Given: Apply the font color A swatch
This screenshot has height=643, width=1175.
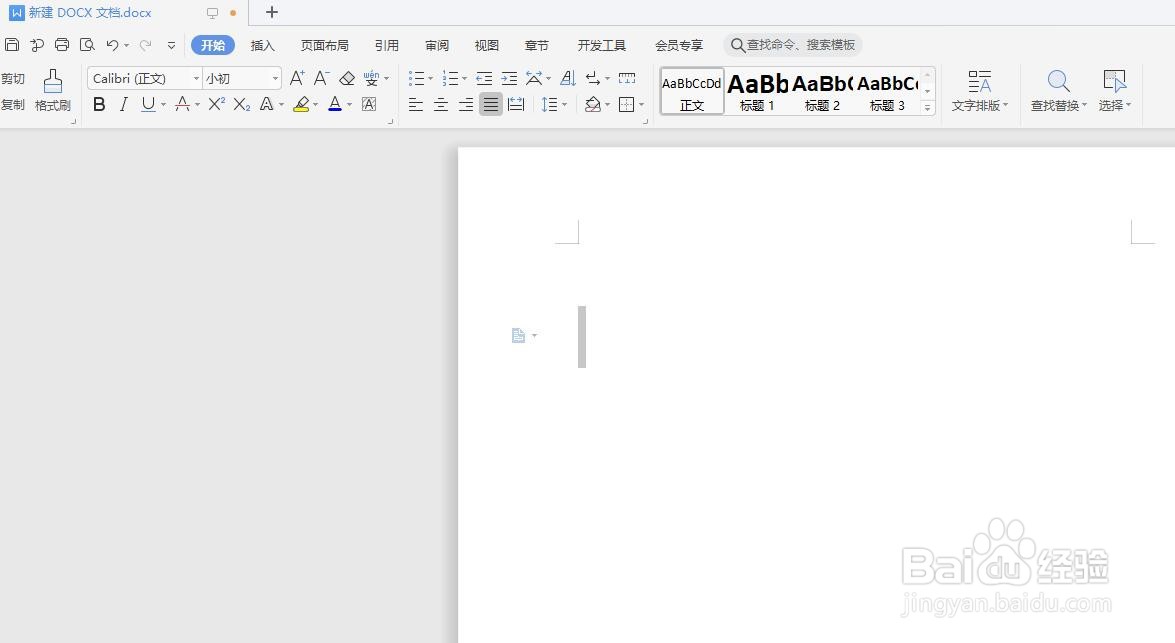Looking at the screenshot, I should 335,104.
